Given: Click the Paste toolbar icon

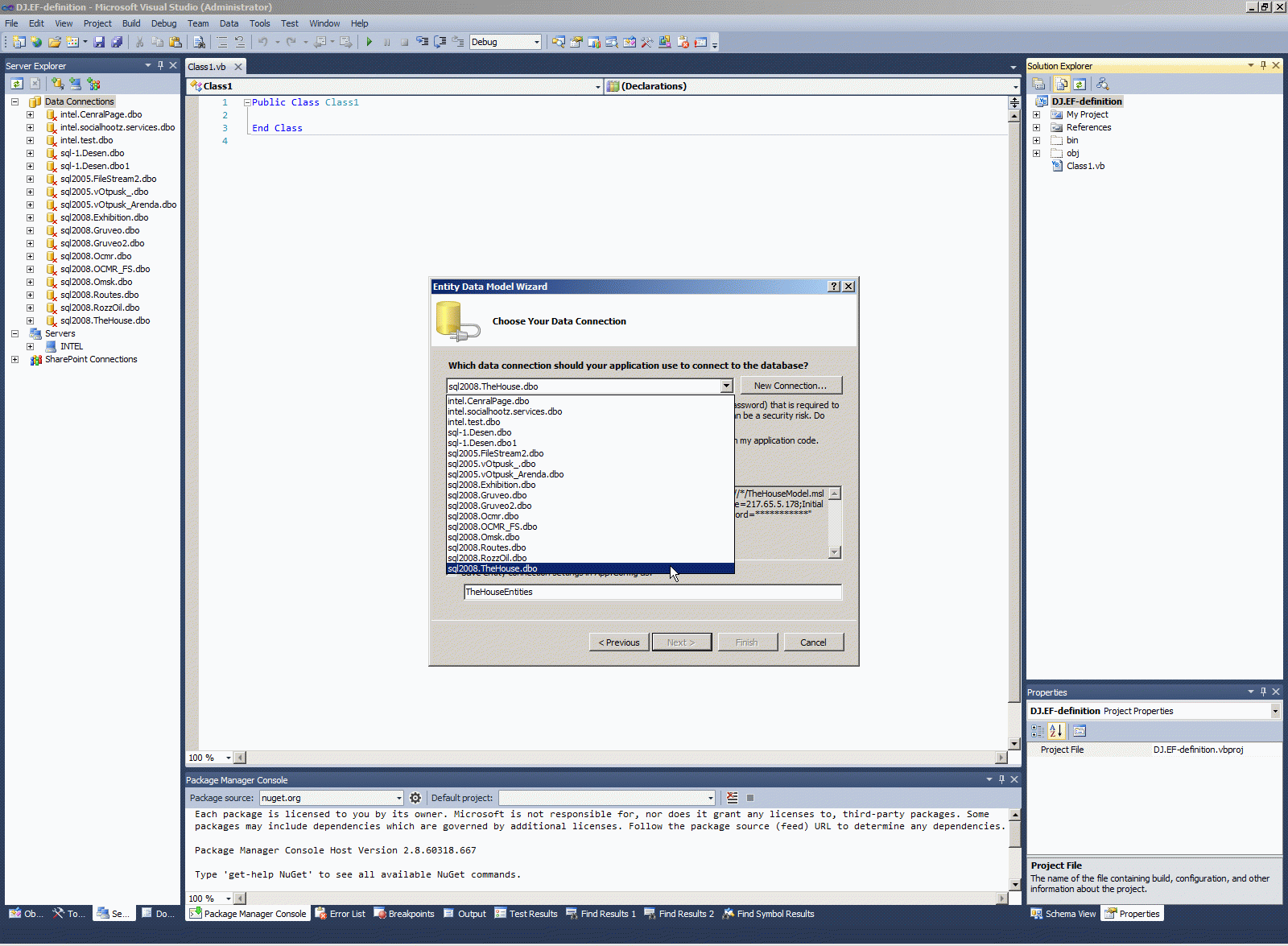Looking at the screenshot, I should click(175, 42).
